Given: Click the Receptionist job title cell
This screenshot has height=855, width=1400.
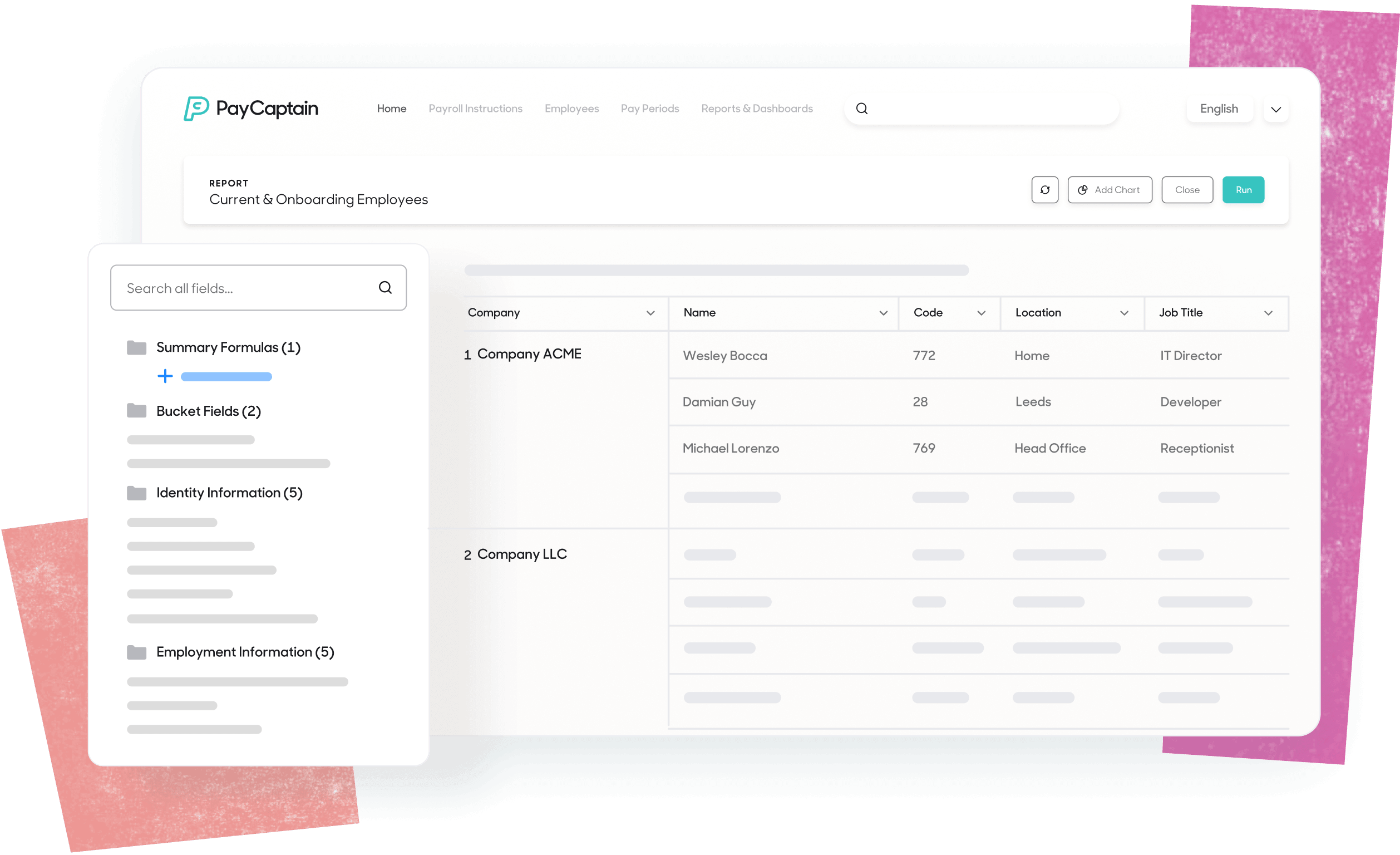Looking at the screenshot, I should [1196, 449].
